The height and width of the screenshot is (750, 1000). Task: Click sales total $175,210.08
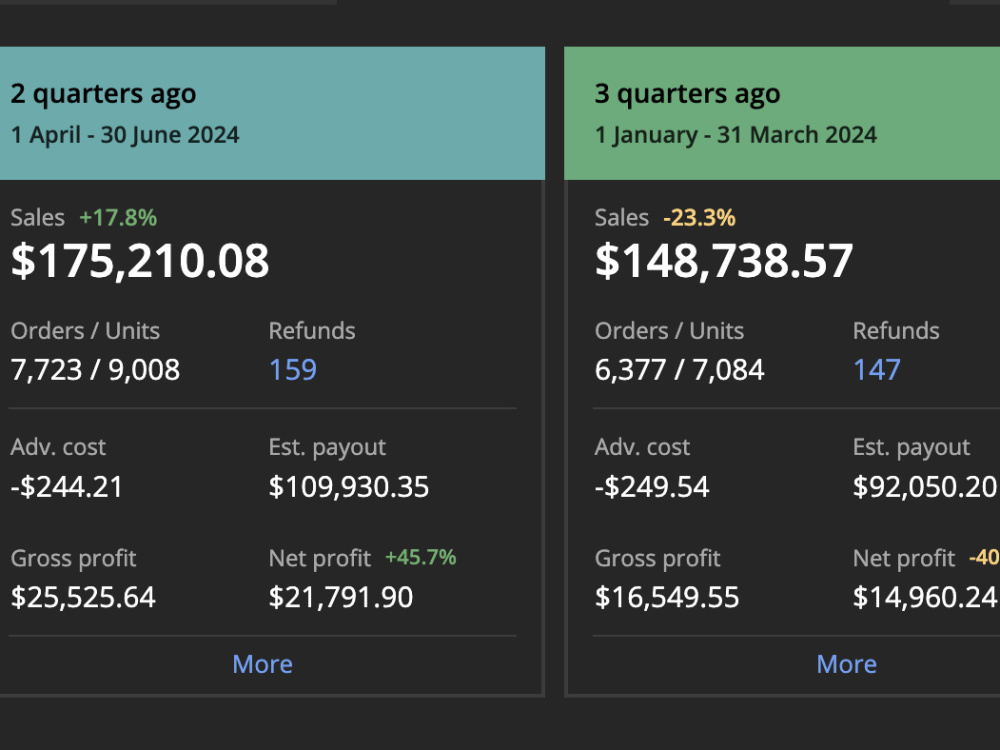[140, 260]
